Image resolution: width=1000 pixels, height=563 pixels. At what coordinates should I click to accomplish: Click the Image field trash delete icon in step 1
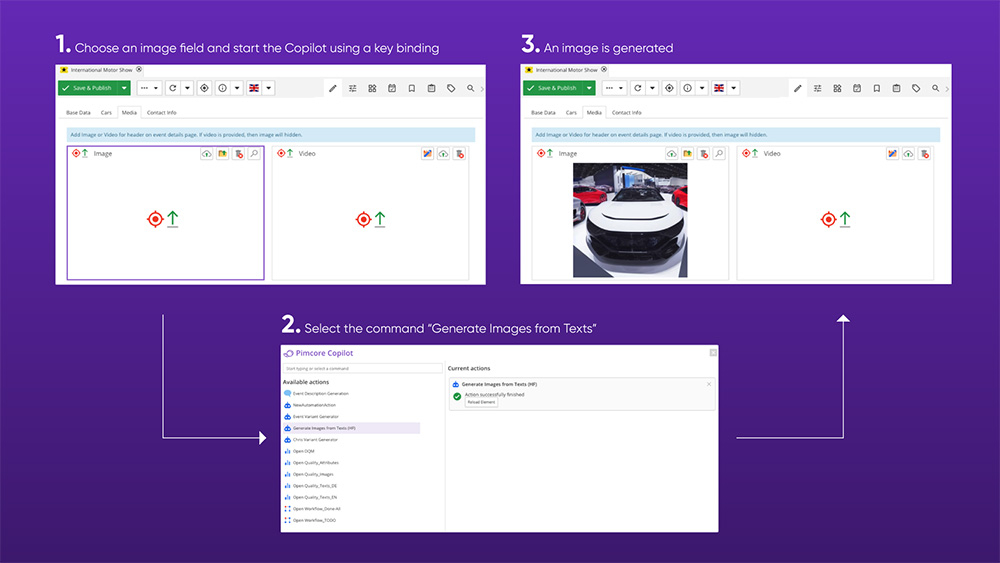(239, 154)
